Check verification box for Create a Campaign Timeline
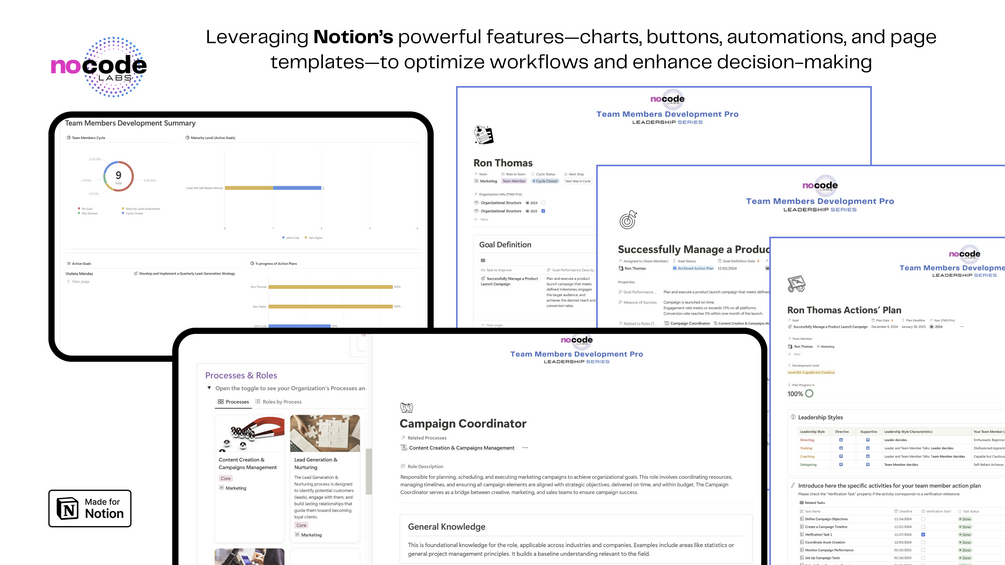Screen dimensions: 1005x565 click(x=923, y=527)
